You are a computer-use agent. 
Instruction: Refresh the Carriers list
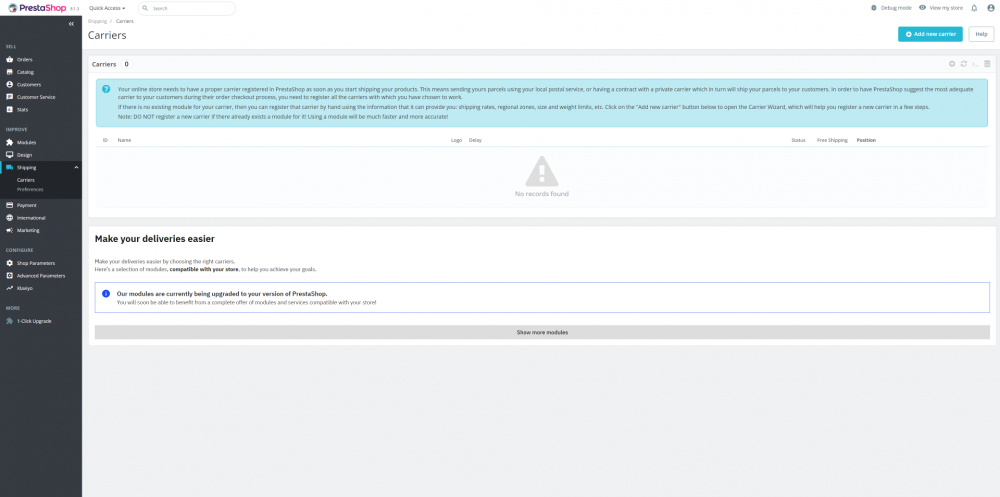tap(964, 64)
